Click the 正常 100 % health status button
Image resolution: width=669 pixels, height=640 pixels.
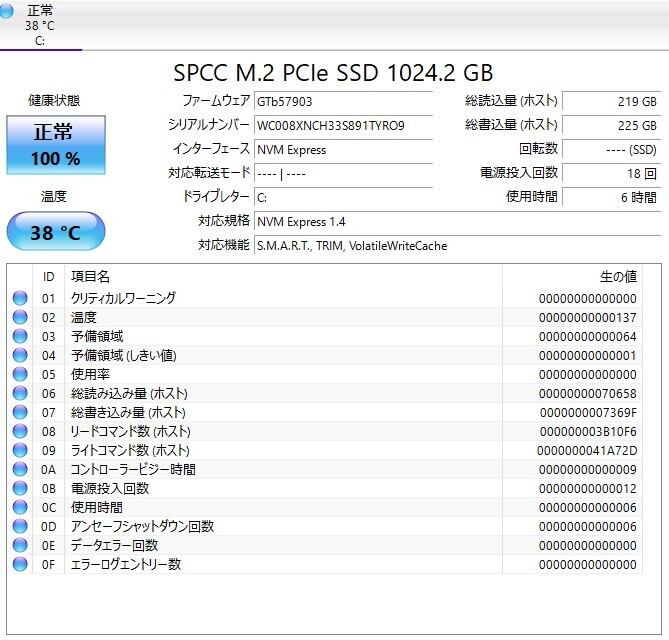coord(56,144)
